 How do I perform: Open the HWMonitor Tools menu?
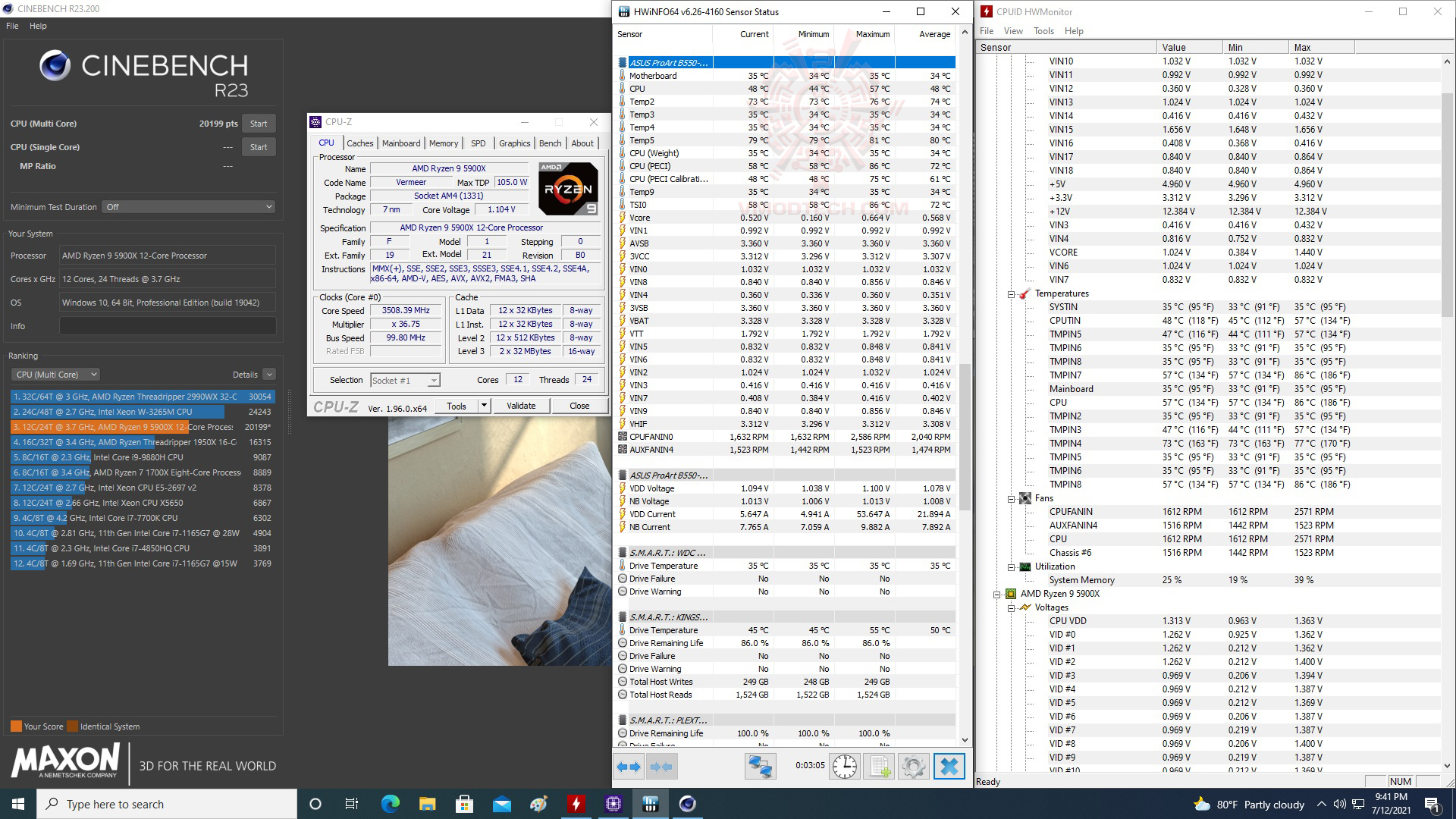click(x=1043, y=31)
